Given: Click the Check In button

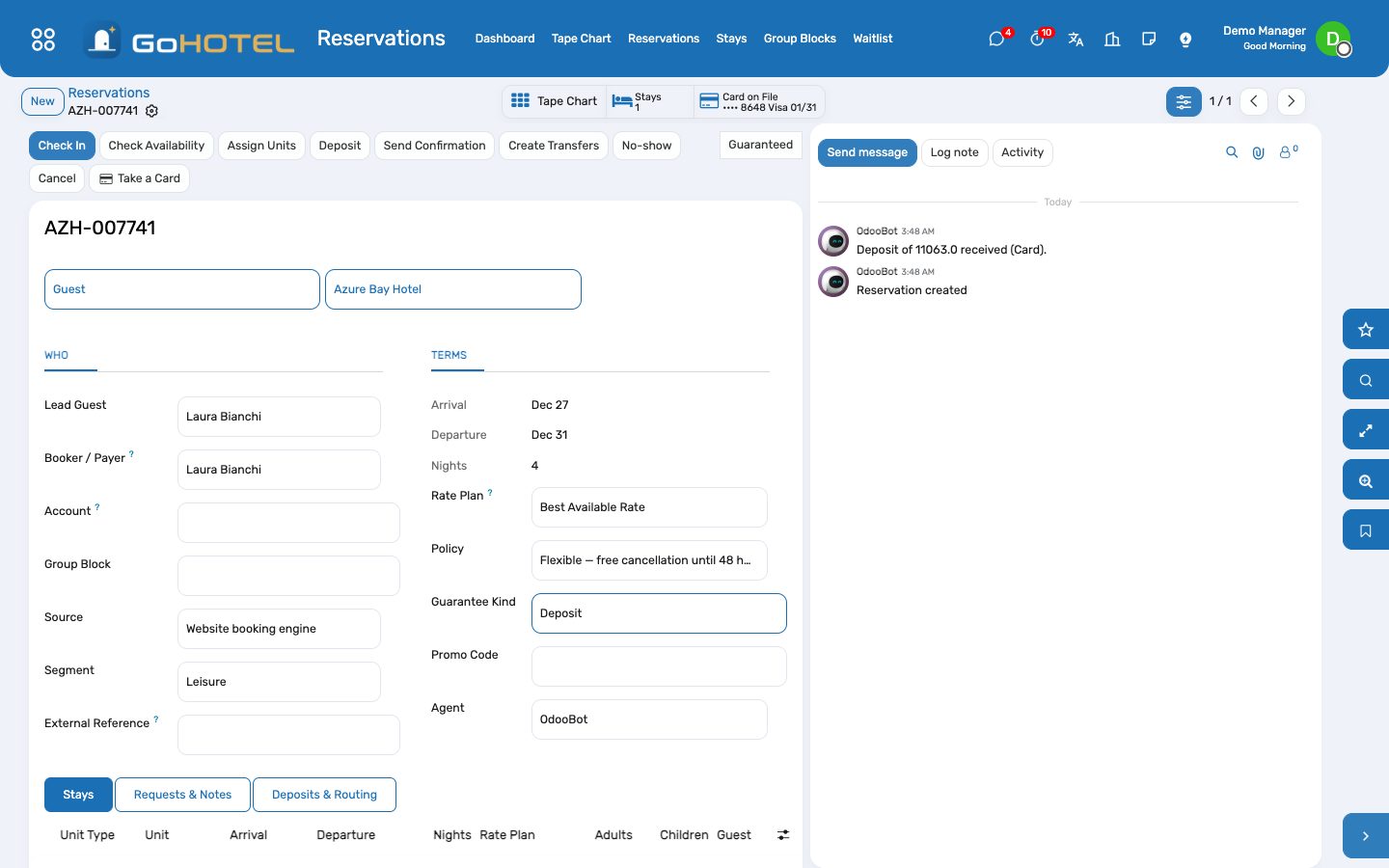Looking at the screenshot, I should point(62,146).
